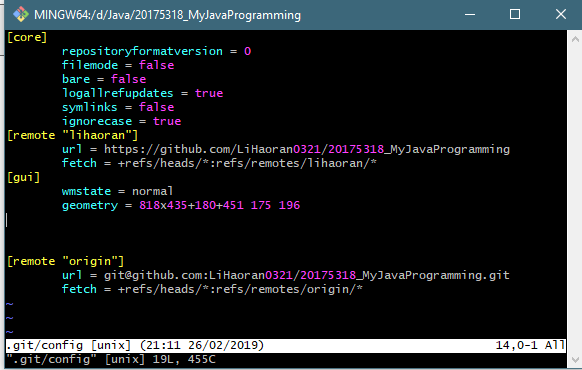The height and width of the screenshot is (370, 582).
Task: Click the ignorecase = true line
Action: point(121,121)
